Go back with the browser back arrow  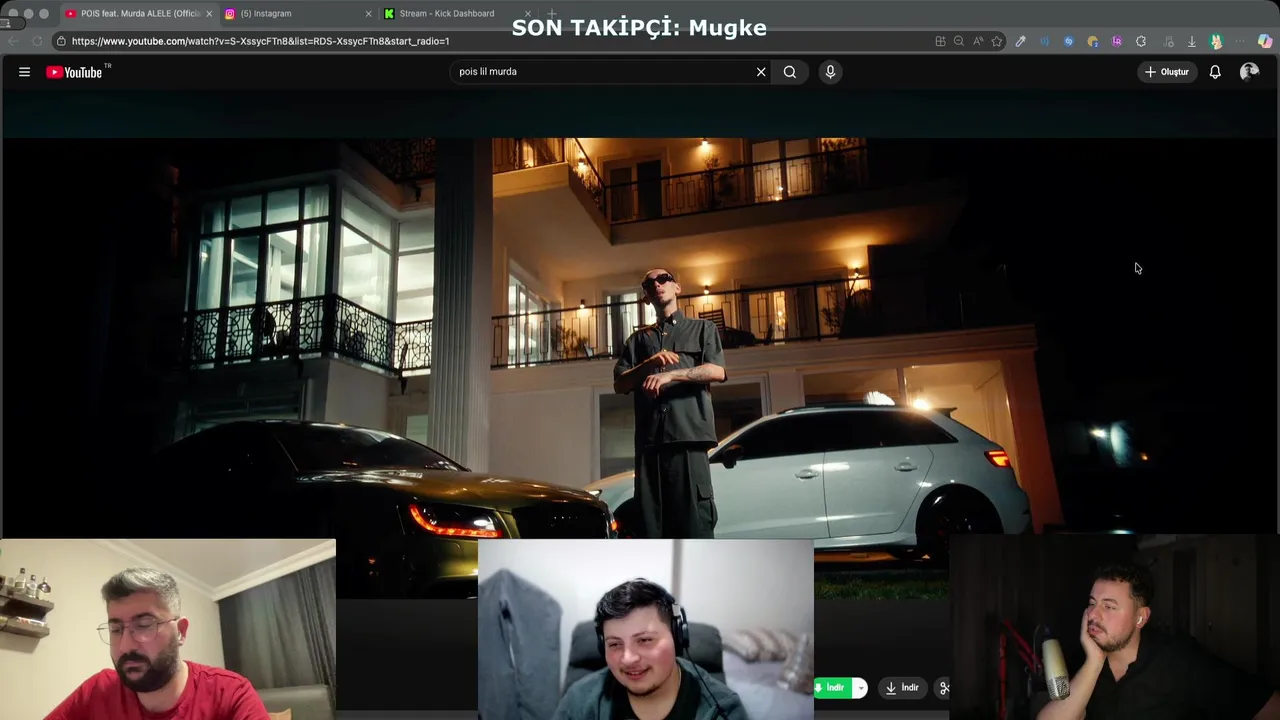pos(12,41)
